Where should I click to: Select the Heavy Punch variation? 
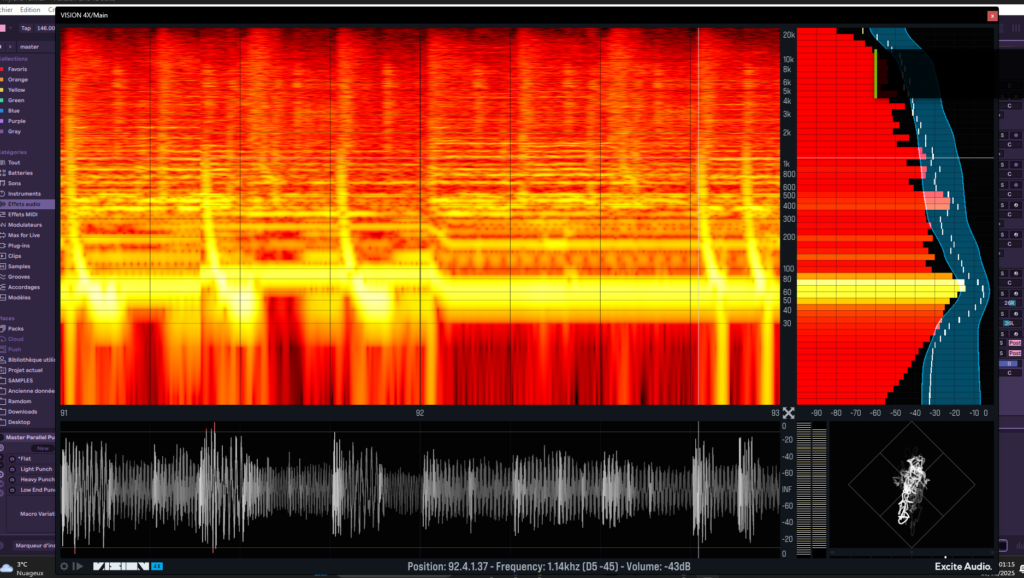[36, 479]
